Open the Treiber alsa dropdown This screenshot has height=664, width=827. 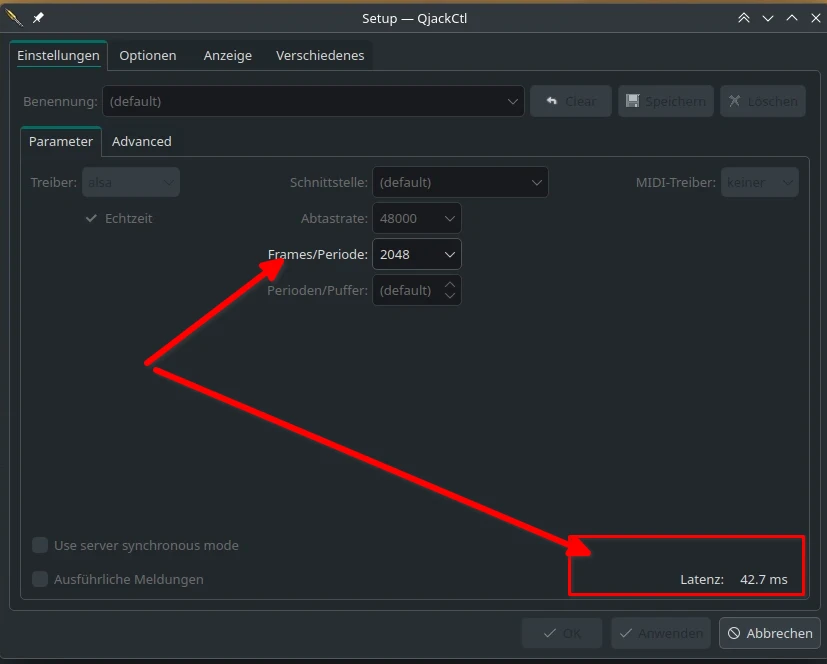point(131,182)
